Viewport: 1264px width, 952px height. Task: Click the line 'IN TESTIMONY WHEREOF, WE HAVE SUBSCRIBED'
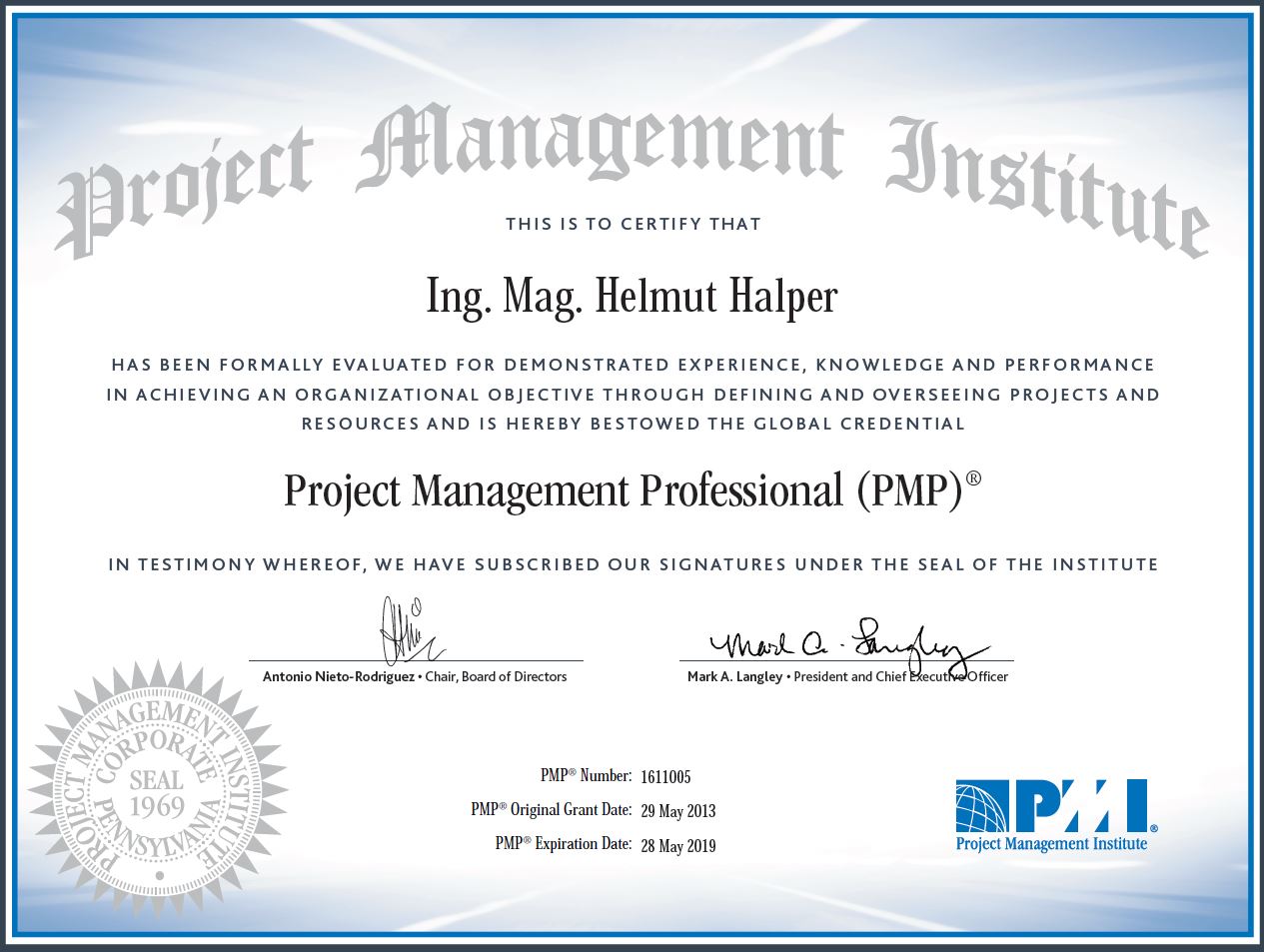[633, 564]
